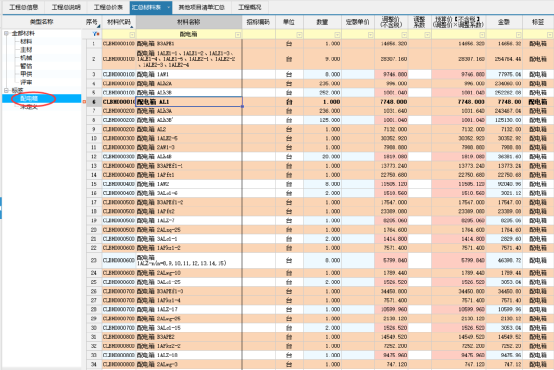The height and width of the screenshot is (370, 554).
Task: Open the 工程概况 tab
Action: (x=249, y=7)
